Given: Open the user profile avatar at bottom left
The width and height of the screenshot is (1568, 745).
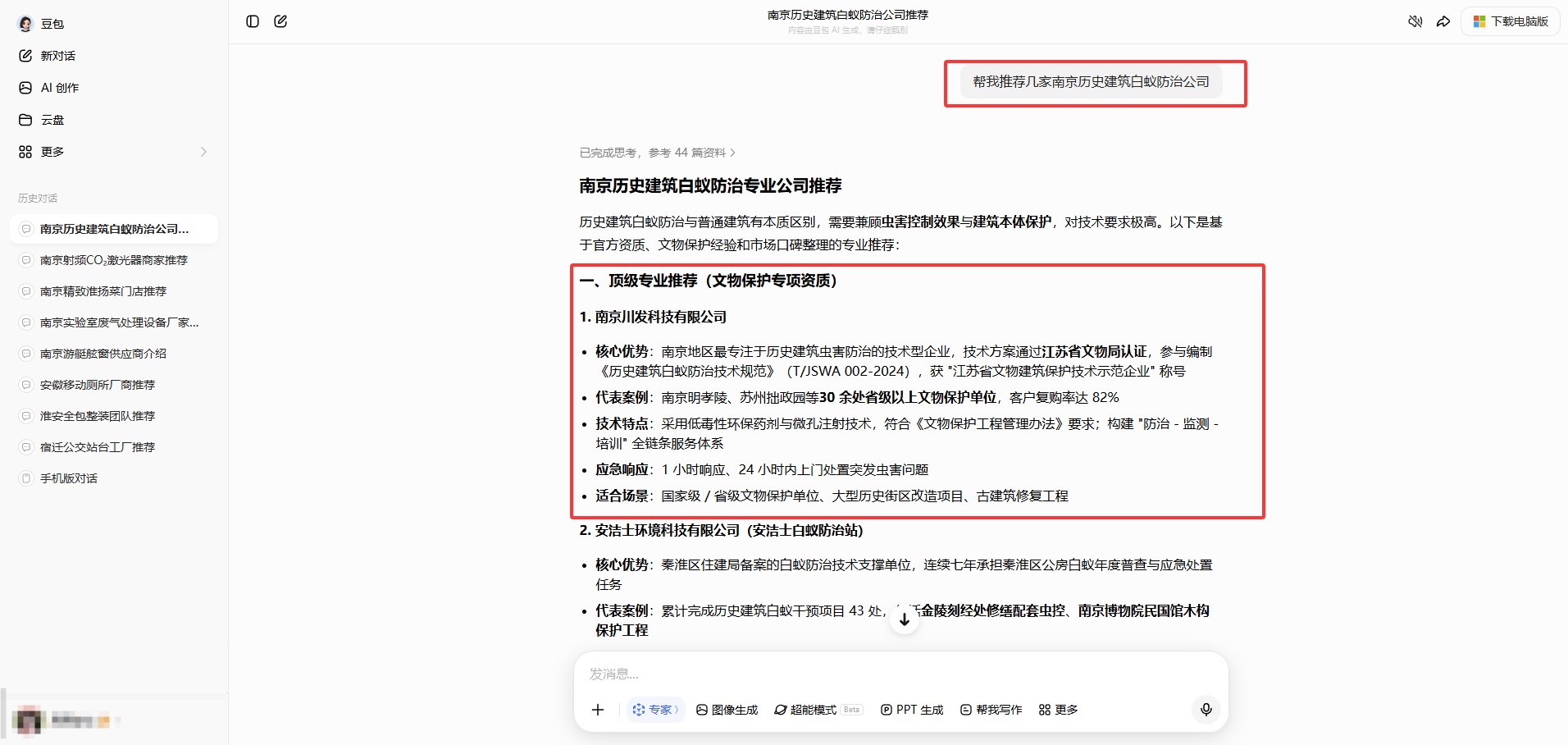Looking at the screenshot, I should [29, 720].
